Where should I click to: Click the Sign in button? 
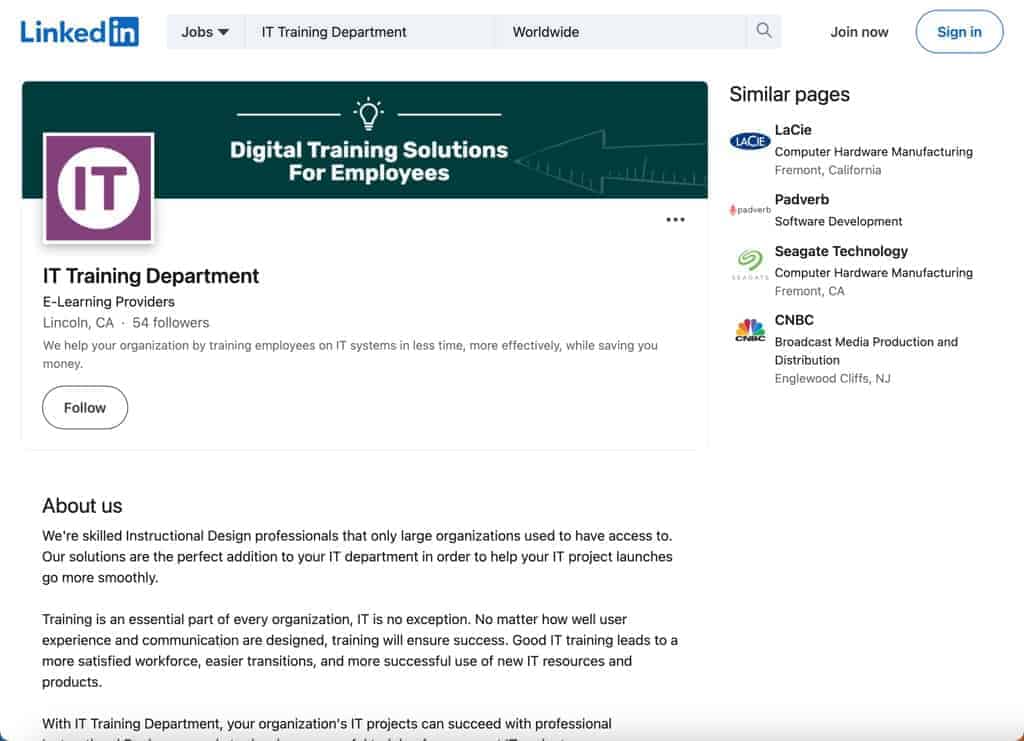click(959, 31)
